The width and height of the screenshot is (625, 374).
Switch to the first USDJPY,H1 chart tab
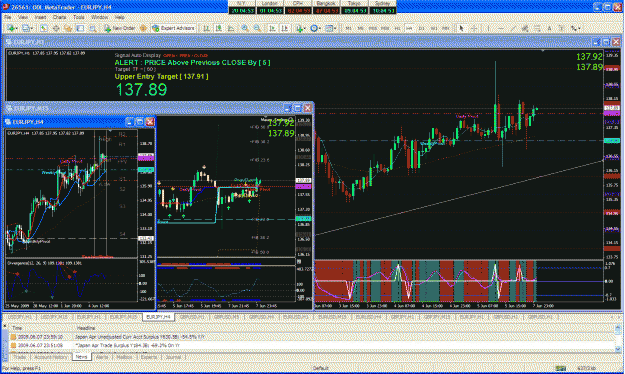tap(20, 317)
